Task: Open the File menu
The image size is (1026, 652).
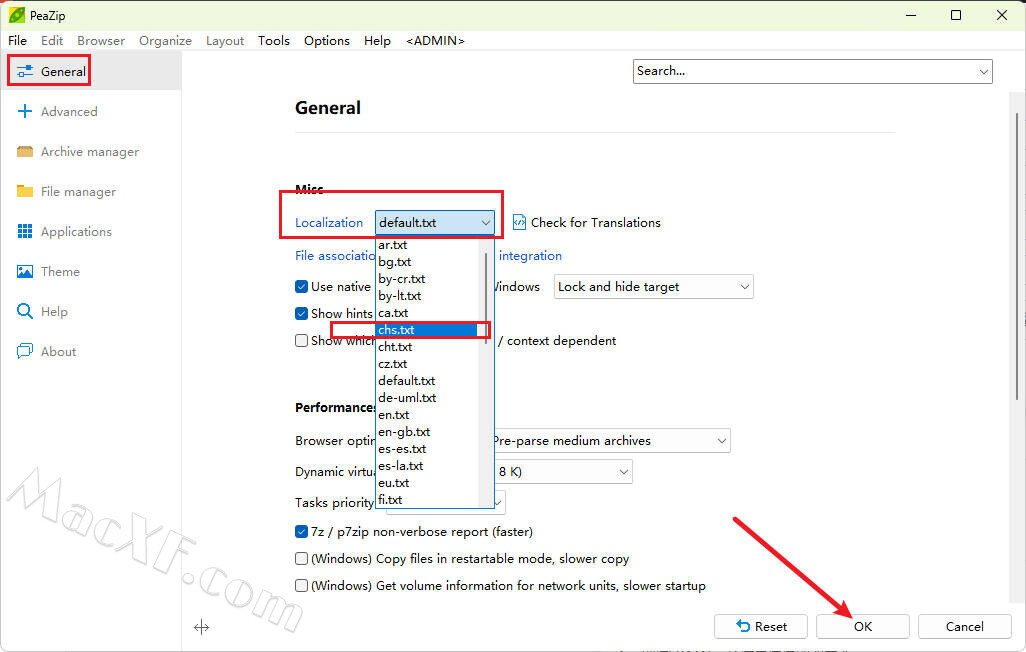Action: (x=18, y=41)
